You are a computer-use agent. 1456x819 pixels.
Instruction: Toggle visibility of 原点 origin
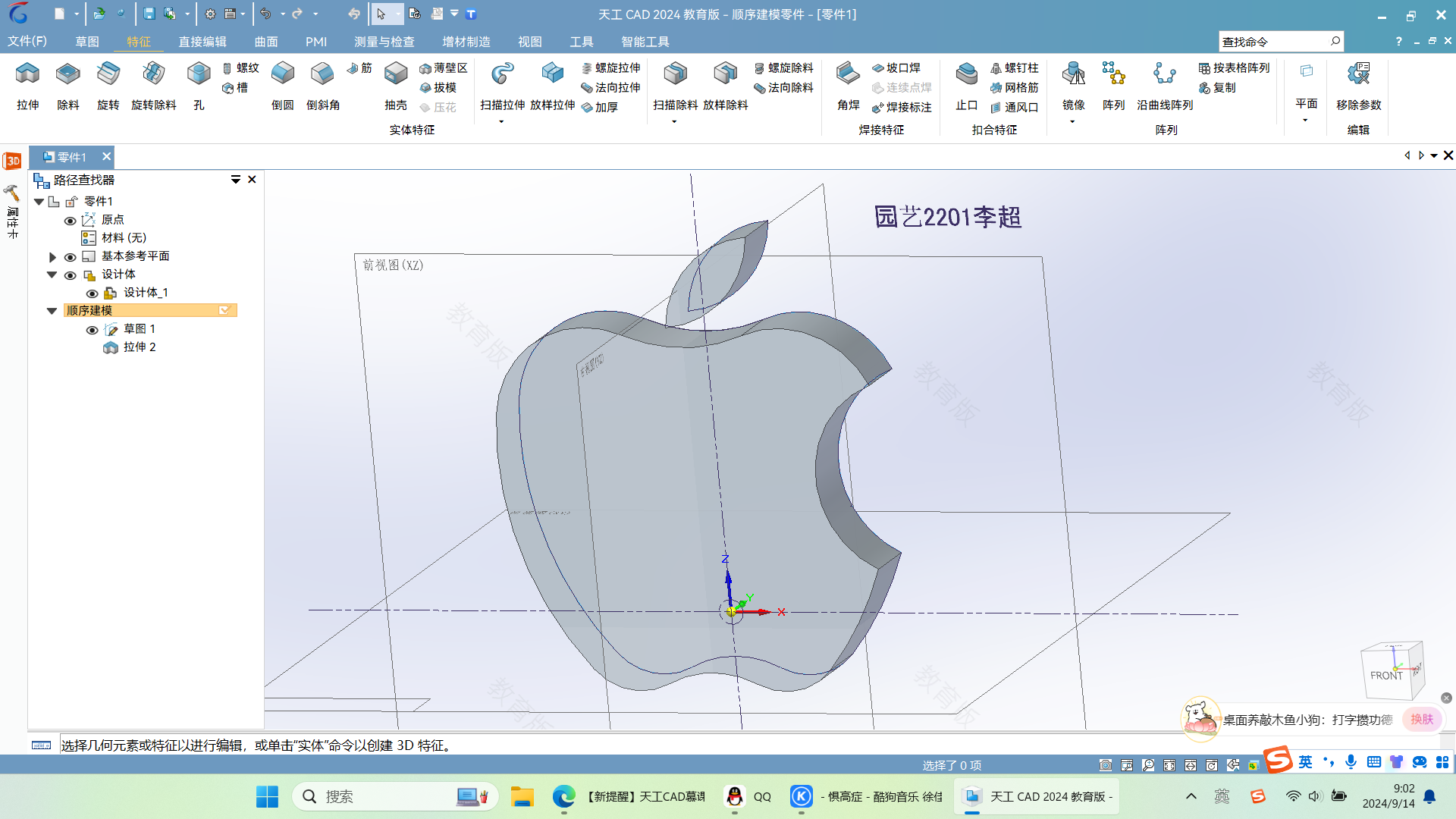(70, 221)
